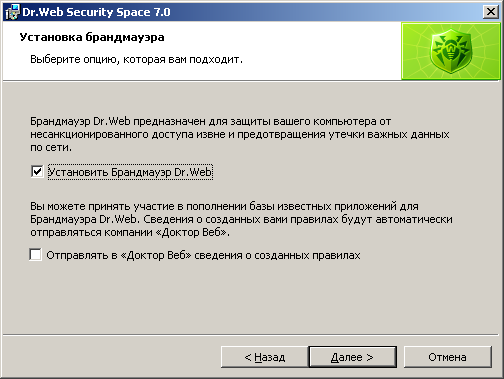
Task: Click the installer icon in the title bar
Action: click(12, 12)
